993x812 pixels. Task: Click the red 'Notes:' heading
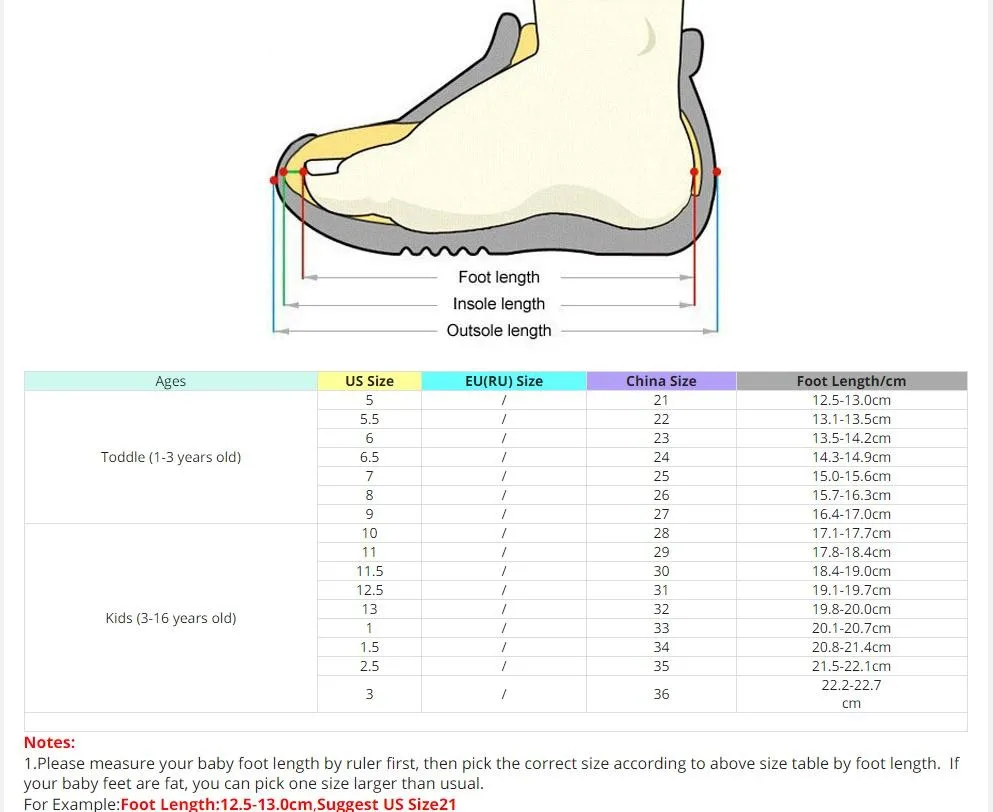49,742
